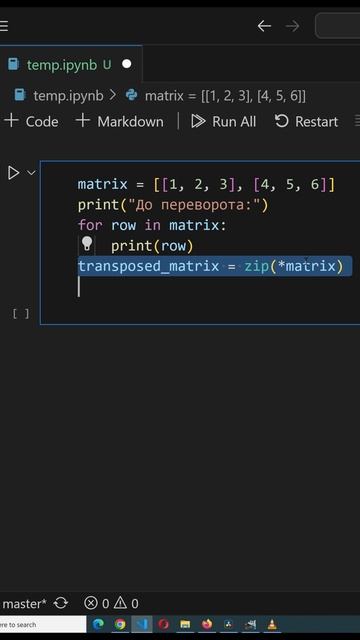This screenshot has height=640, width=360.
Task: Add a new Code cell
Action: click(x=31, y=121)
